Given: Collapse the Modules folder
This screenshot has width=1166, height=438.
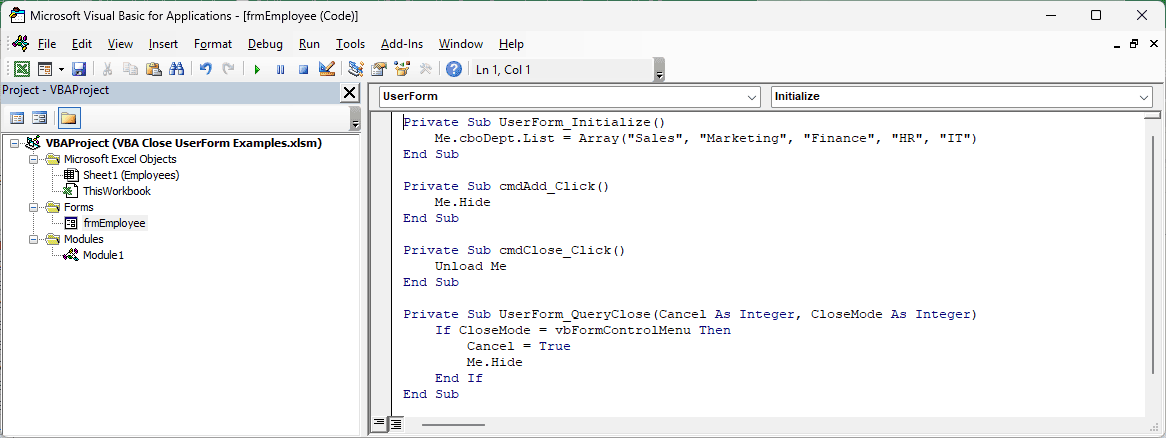Looking at the screenshot, I should pos(33,239).
